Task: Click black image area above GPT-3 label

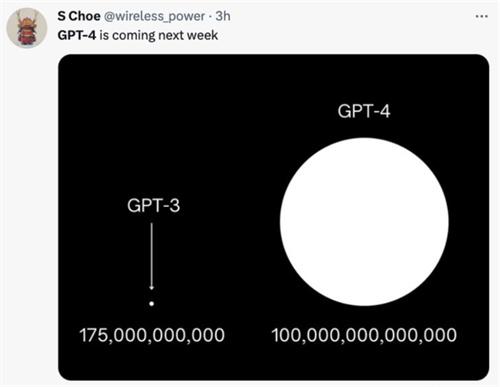Action: 153,133
